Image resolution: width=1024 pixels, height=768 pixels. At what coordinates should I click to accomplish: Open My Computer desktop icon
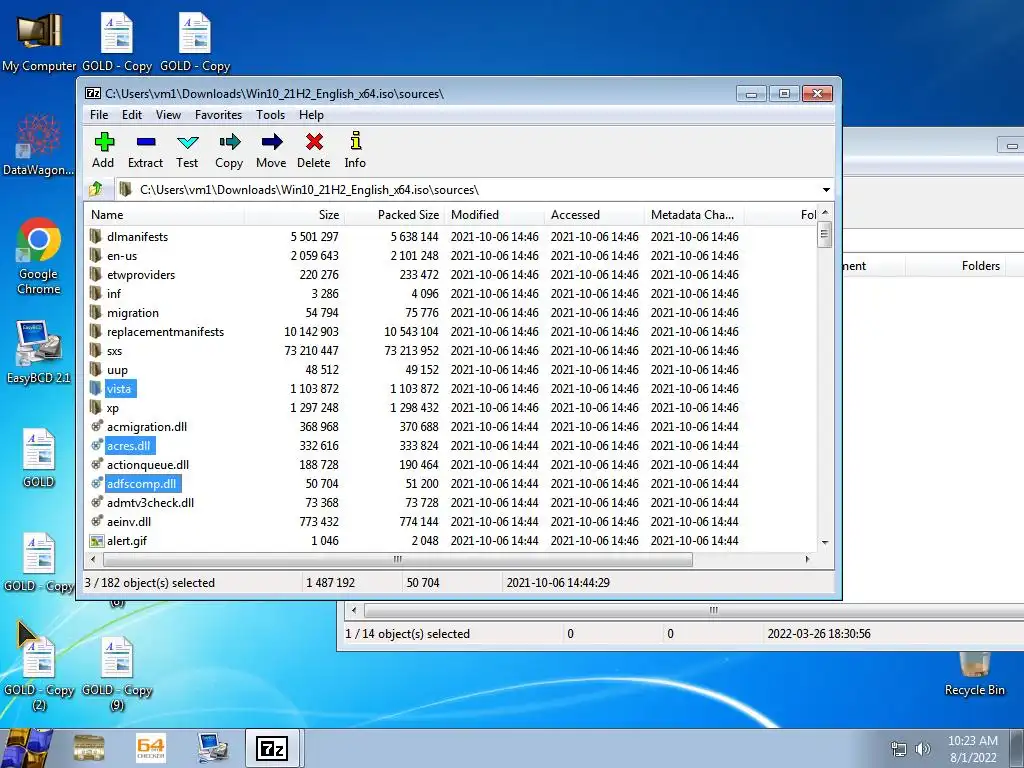tap(39, 42)
